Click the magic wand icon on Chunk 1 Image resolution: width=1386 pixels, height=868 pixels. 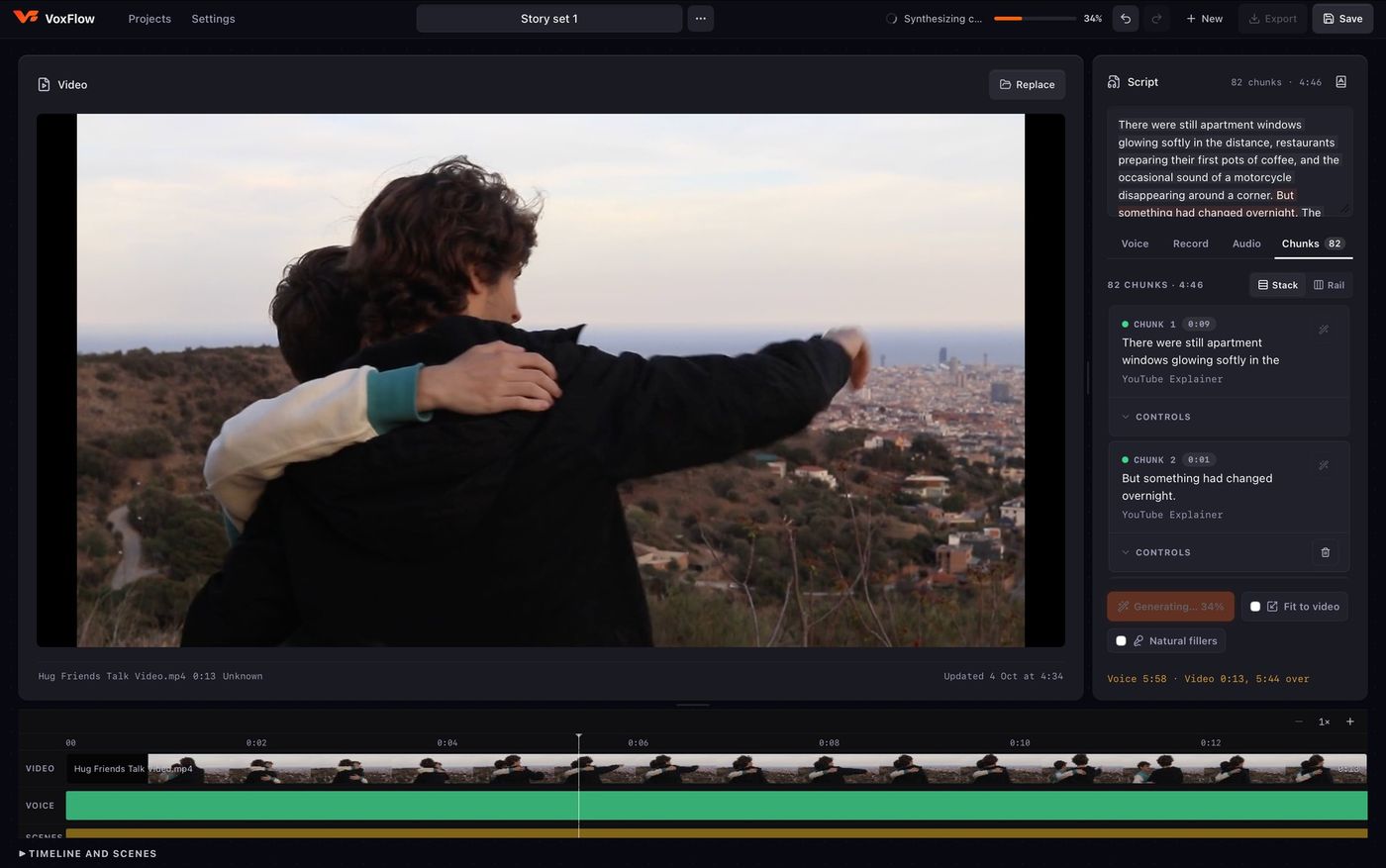pos(1324,330)
